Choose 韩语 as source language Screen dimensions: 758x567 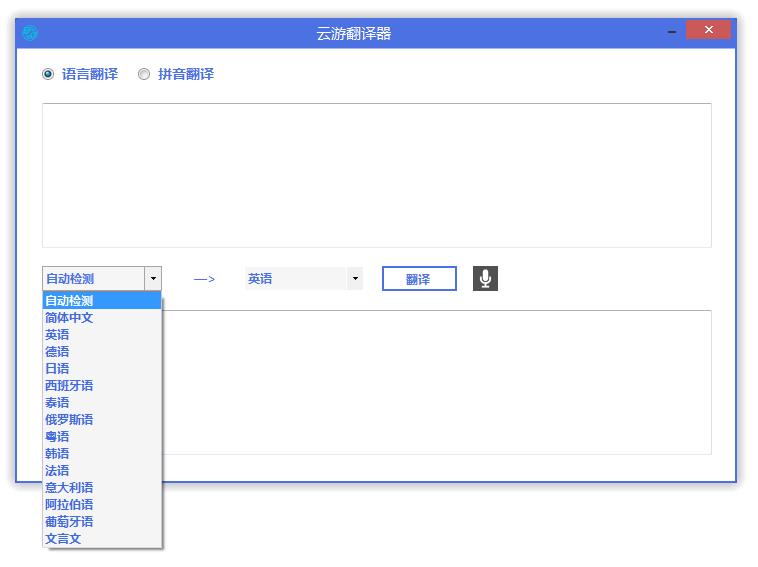pos(57,454)
